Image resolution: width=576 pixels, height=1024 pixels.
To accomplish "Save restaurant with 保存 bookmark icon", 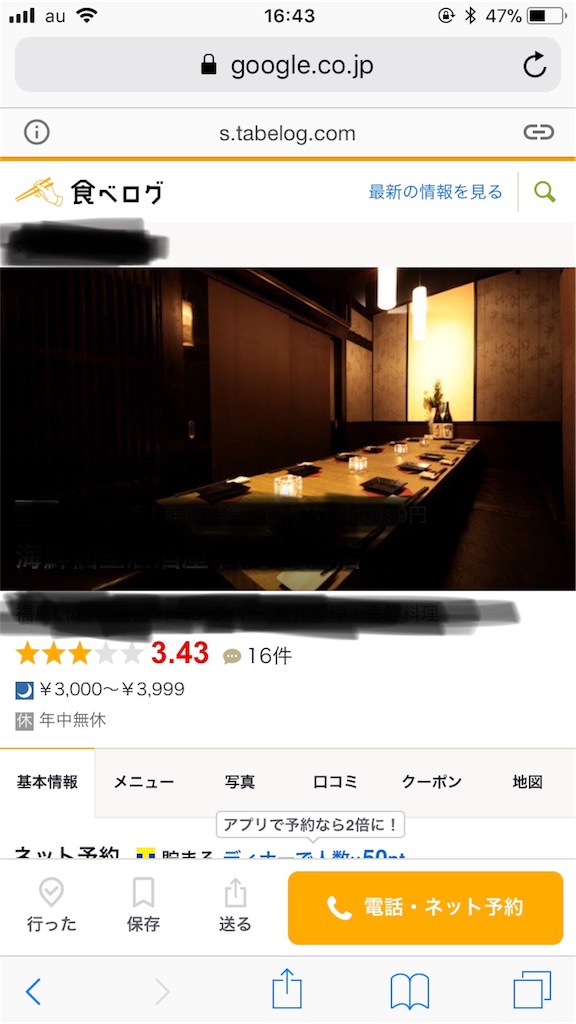I will click(143, 905).
